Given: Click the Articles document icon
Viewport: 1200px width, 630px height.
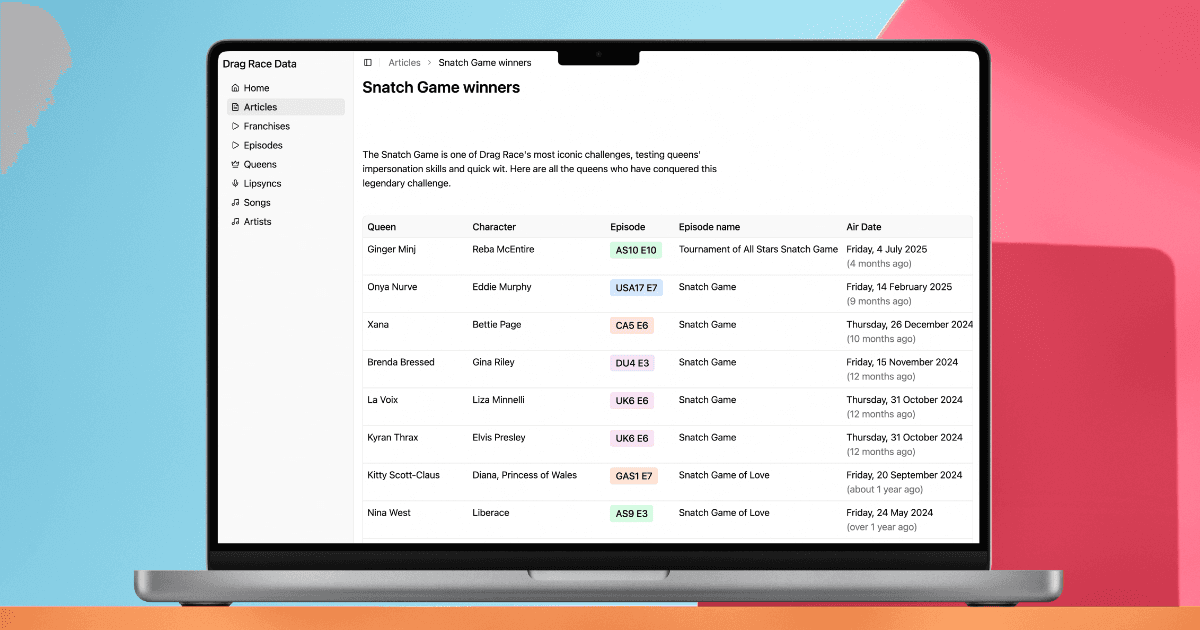Looking at the screenshot, I should (235, 107).
